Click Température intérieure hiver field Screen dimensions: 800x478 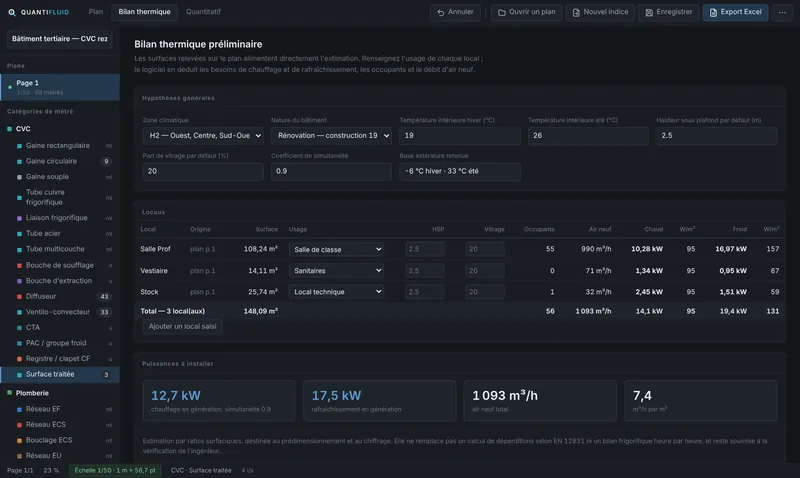point(460,136)
